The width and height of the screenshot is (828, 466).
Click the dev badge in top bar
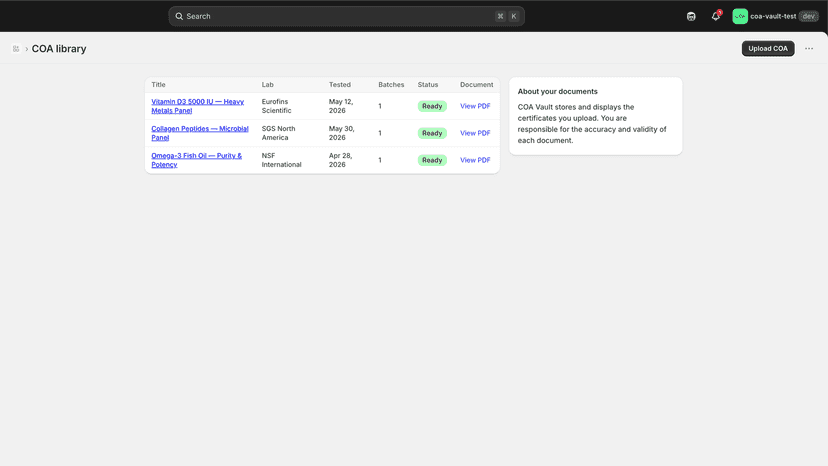[x=808, y=16]
